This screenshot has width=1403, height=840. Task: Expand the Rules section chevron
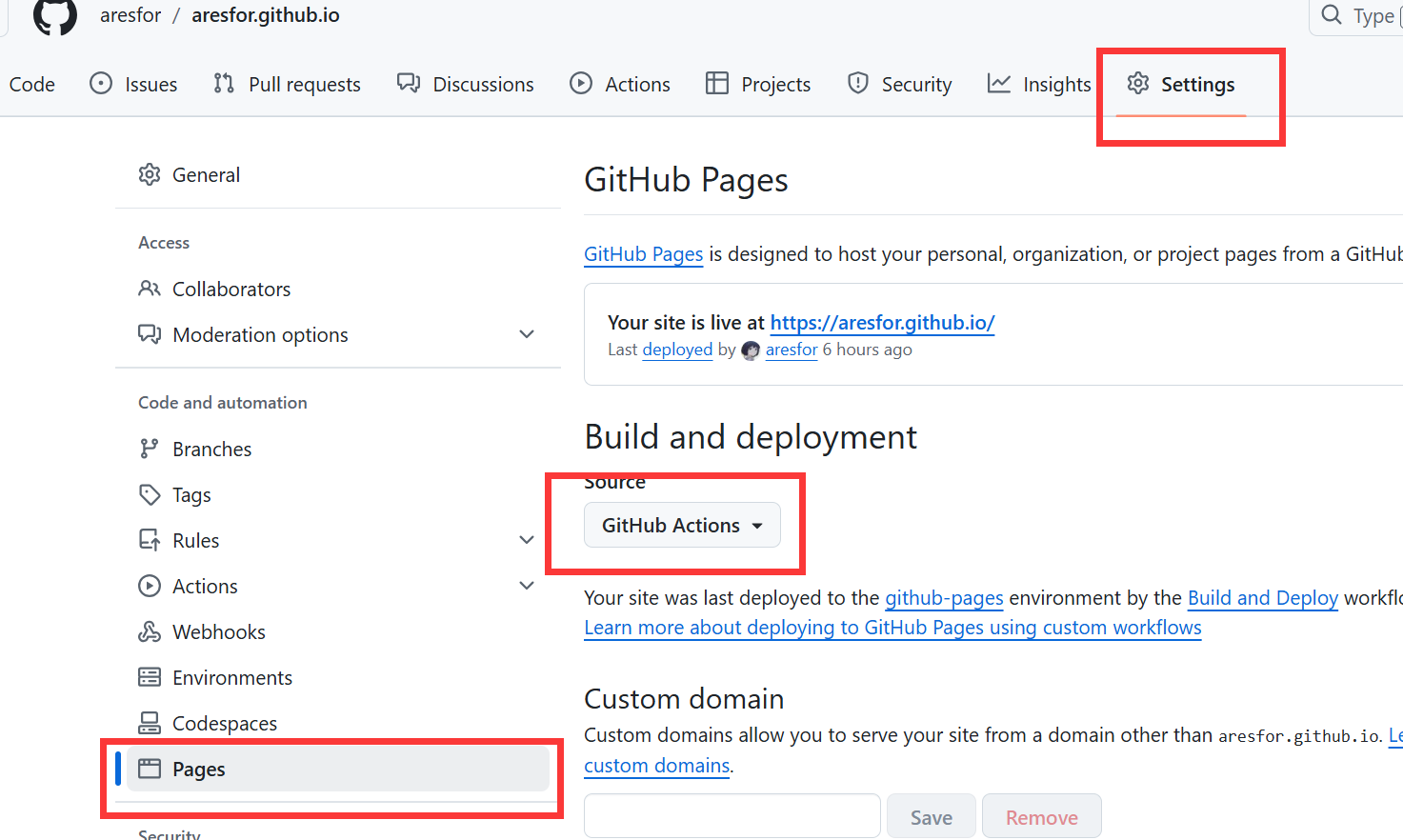click(527, 540)
